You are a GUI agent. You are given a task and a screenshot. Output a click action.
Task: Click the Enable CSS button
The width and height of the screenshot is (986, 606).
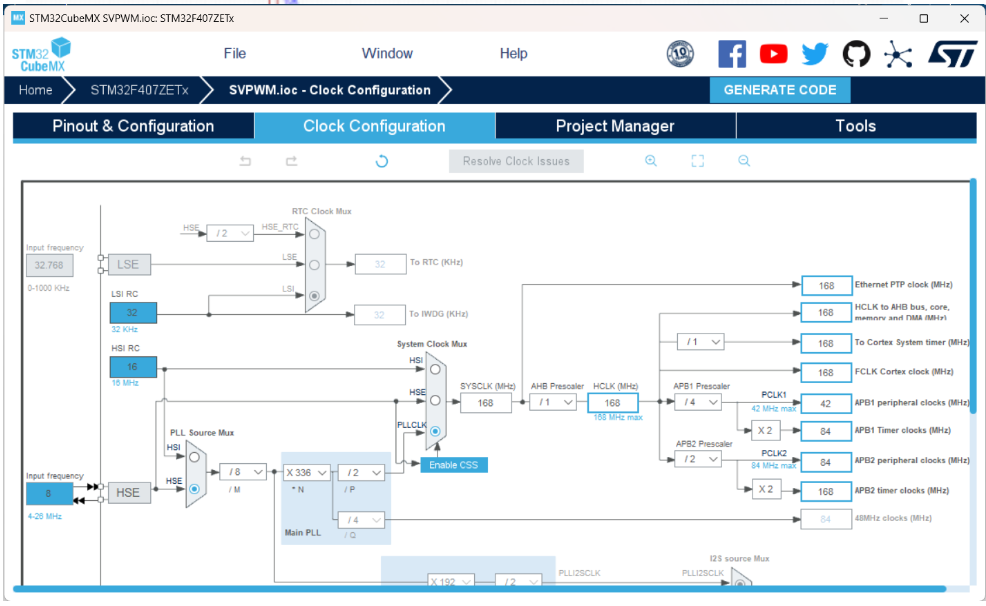pyautogui.click(x=454, y=465)
